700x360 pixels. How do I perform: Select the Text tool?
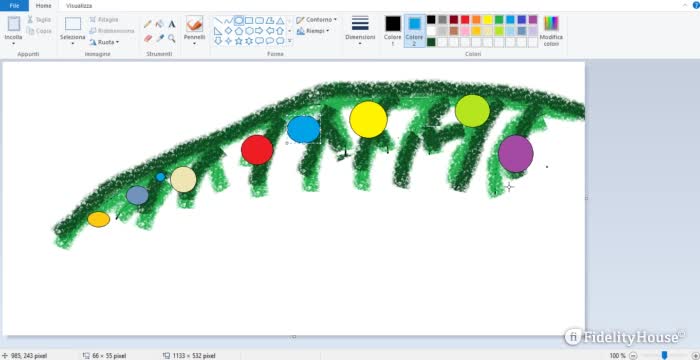click(x=171, y=24)
